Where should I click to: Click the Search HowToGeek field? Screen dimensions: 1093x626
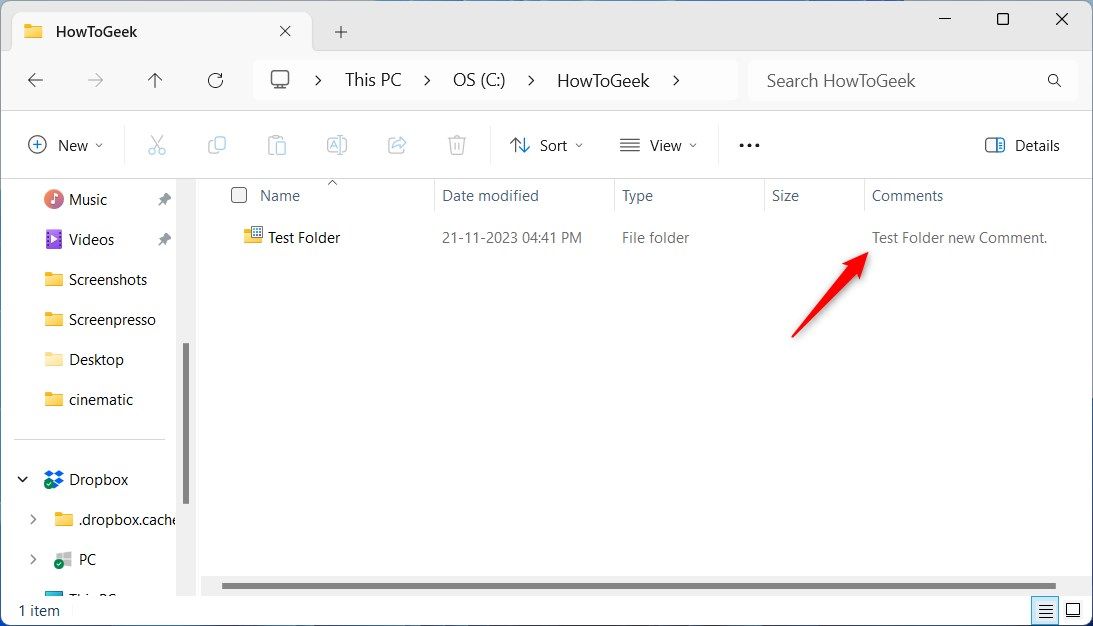912,81
